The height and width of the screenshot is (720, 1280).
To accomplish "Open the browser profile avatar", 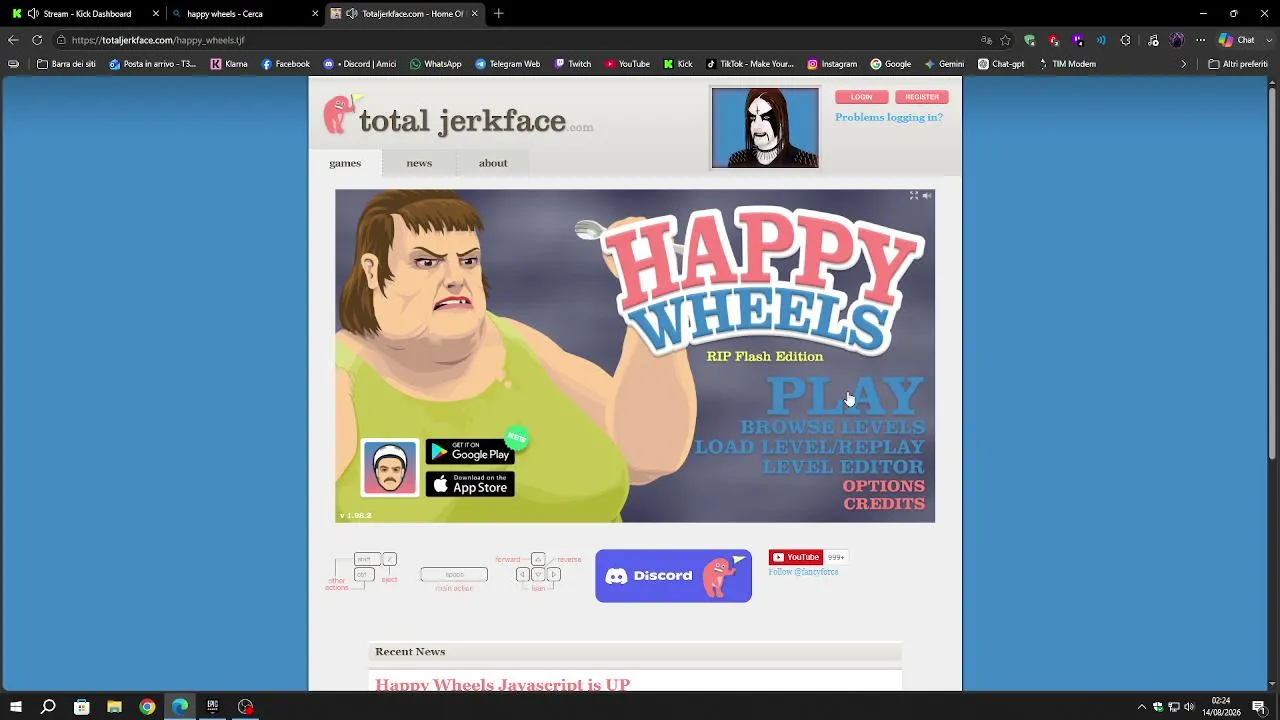I will click(x=1176, y=40).
